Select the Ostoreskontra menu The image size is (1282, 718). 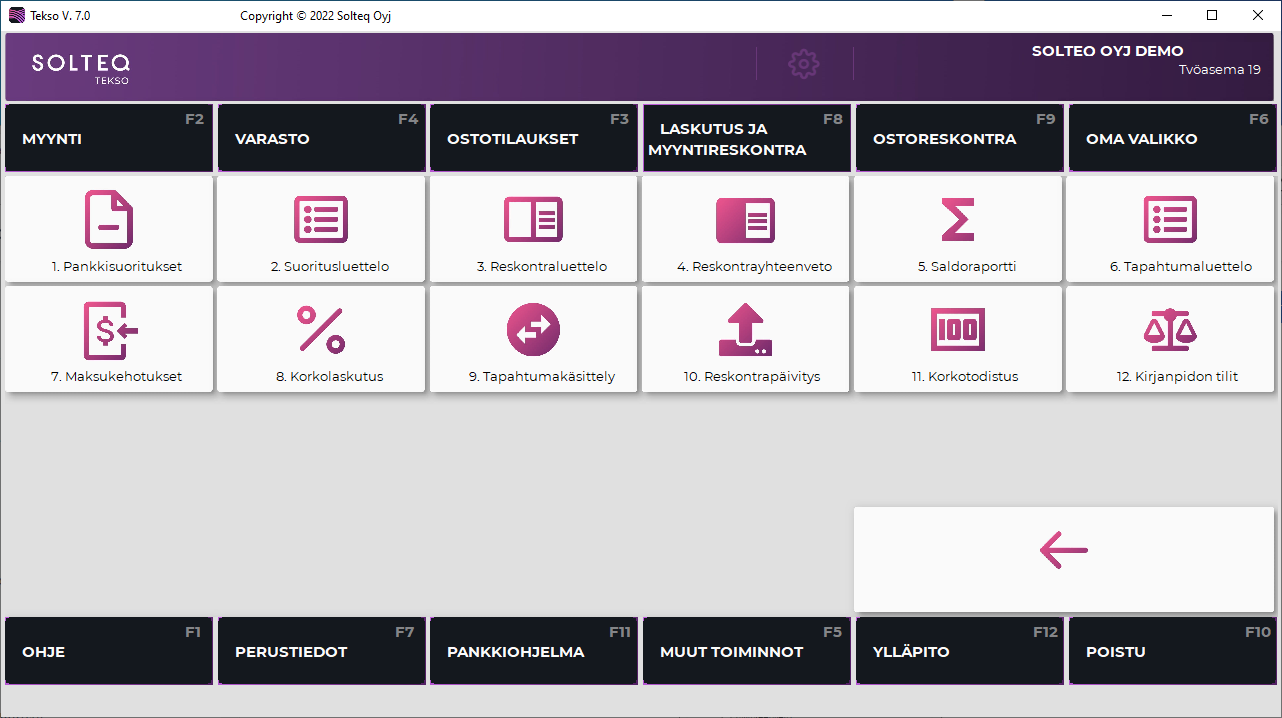959,139
